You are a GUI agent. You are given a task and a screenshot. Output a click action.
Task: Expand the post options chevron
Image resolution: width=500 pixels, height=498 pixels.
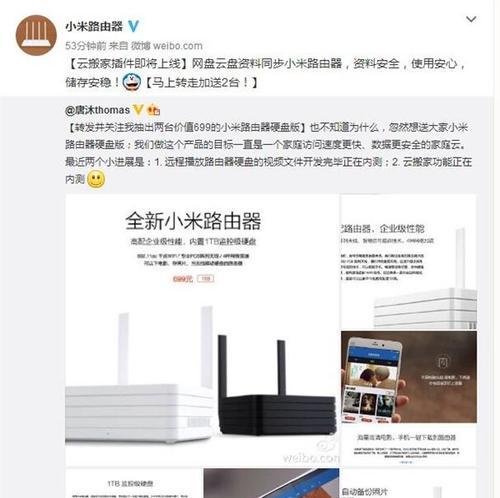(471, 19)
